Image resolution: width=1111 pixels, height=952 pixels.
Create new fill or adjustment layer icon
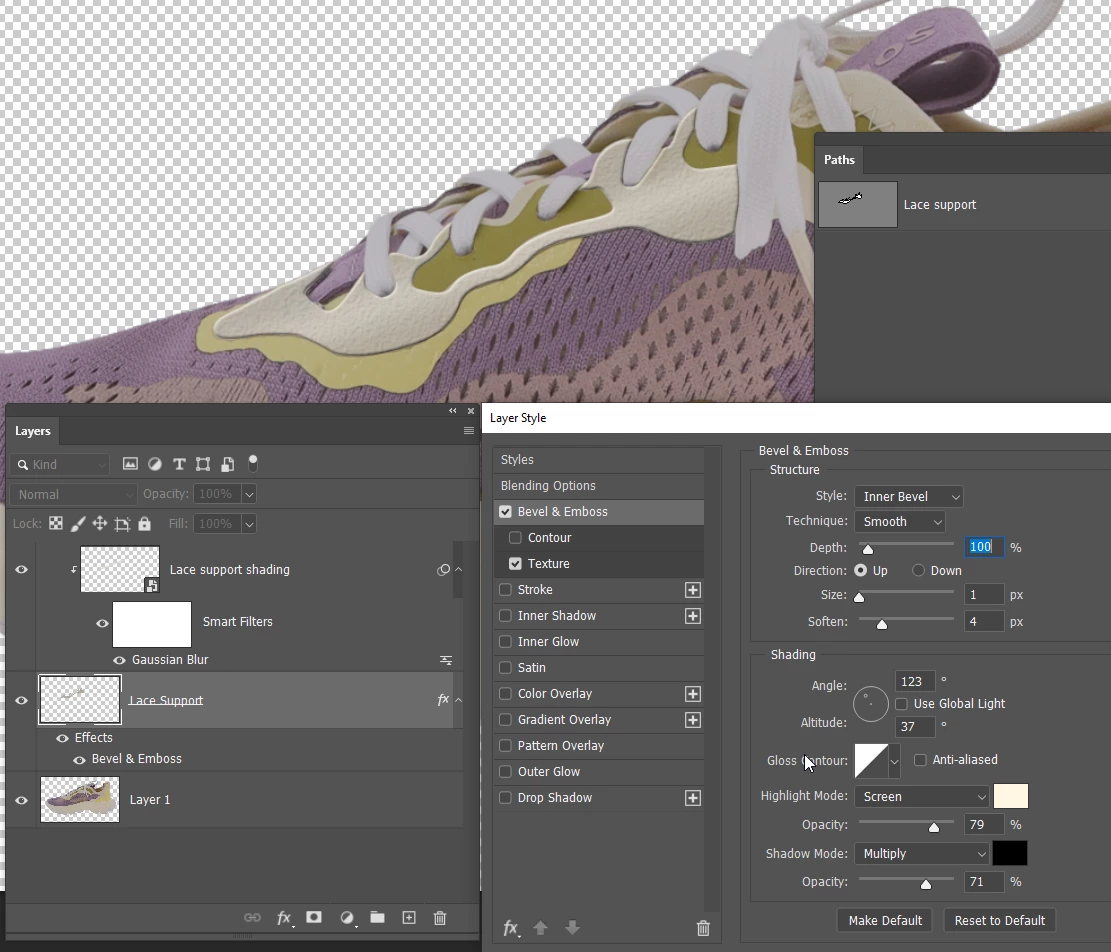pyautogui.click(x=347, y=917)
